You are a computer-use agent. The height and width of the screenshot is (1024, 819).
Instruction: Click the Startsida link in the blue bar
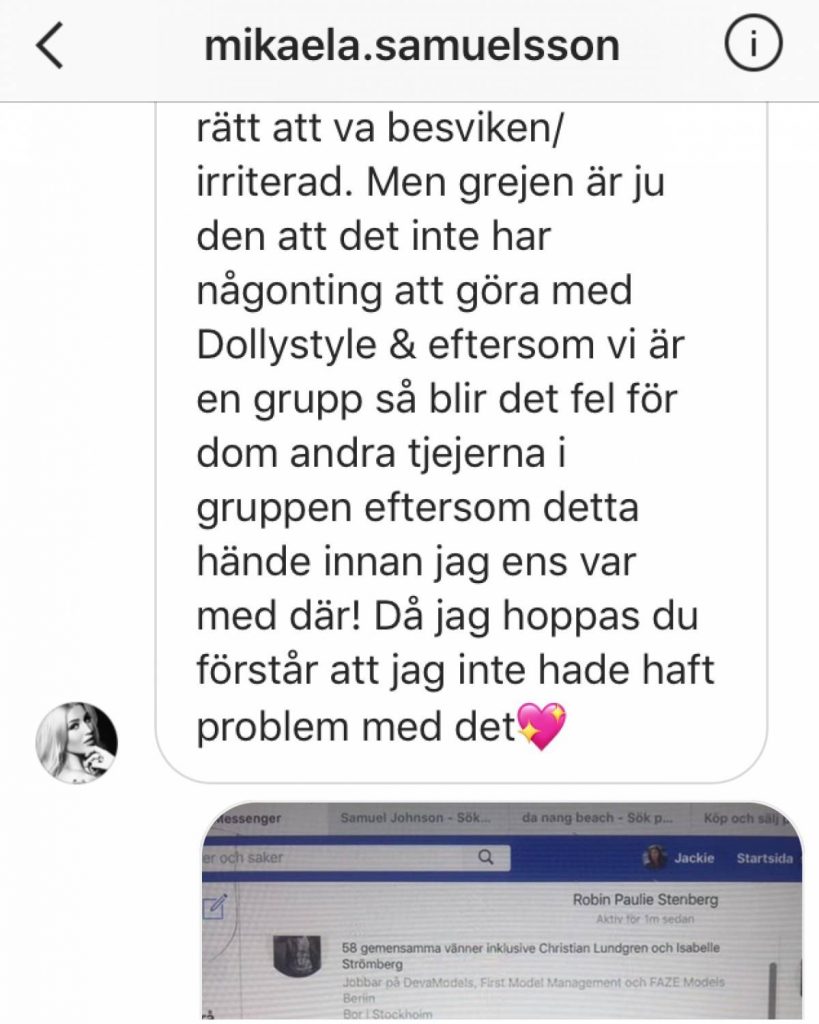click(764, 858)
